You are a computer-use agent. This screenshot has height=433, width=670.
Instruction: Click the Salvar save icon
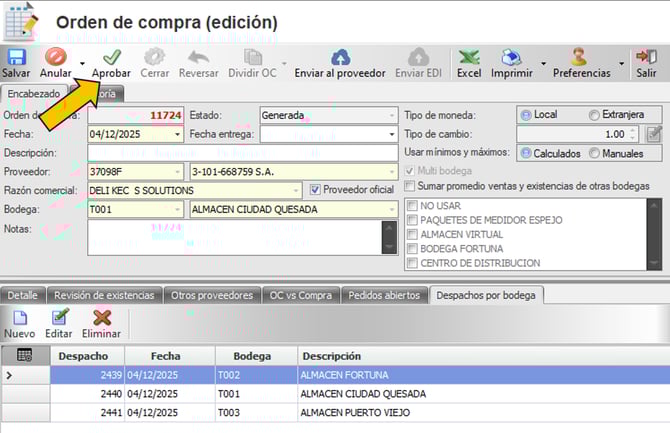tap(16, 57)
